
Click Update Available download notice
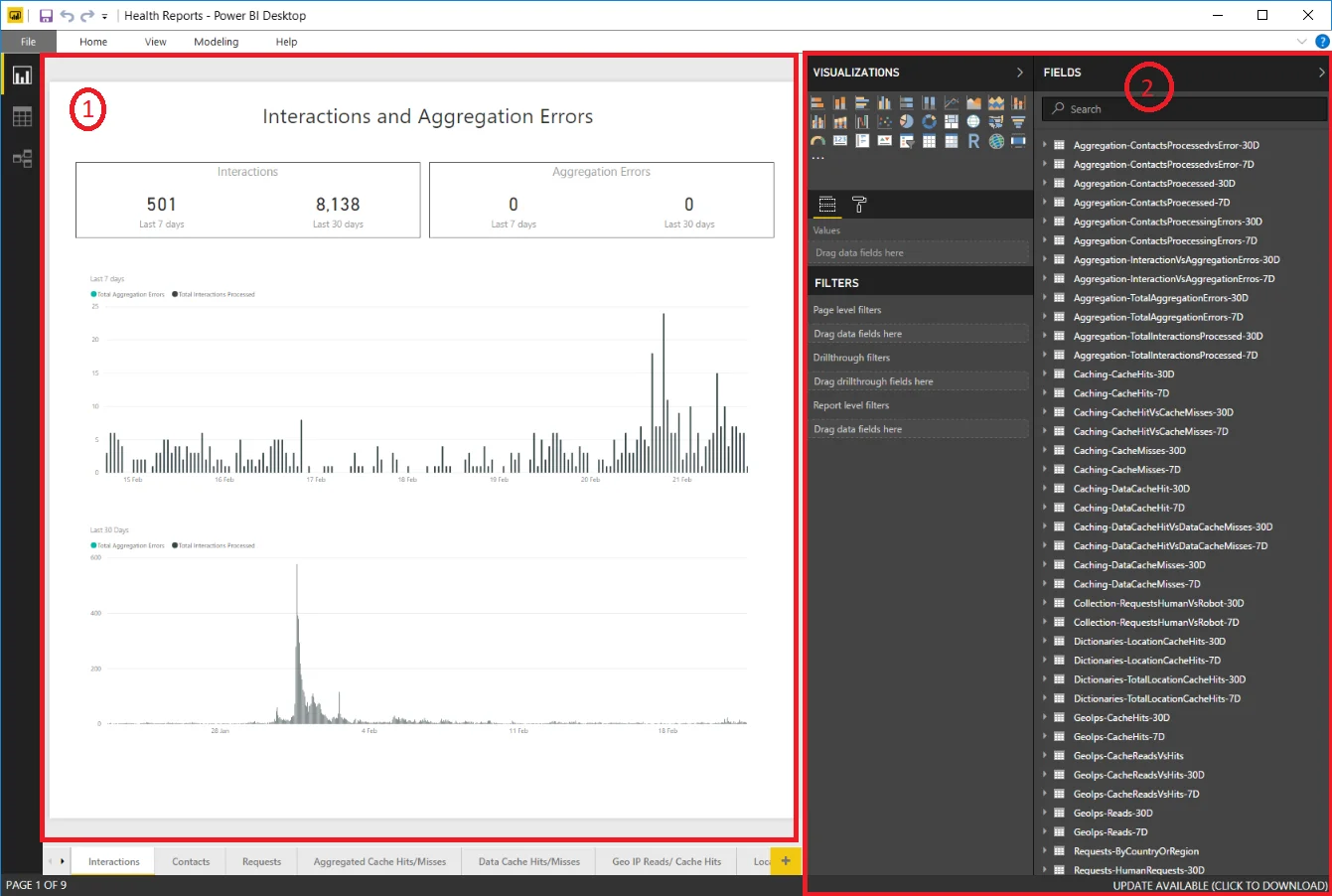[x=1220, y=885]
